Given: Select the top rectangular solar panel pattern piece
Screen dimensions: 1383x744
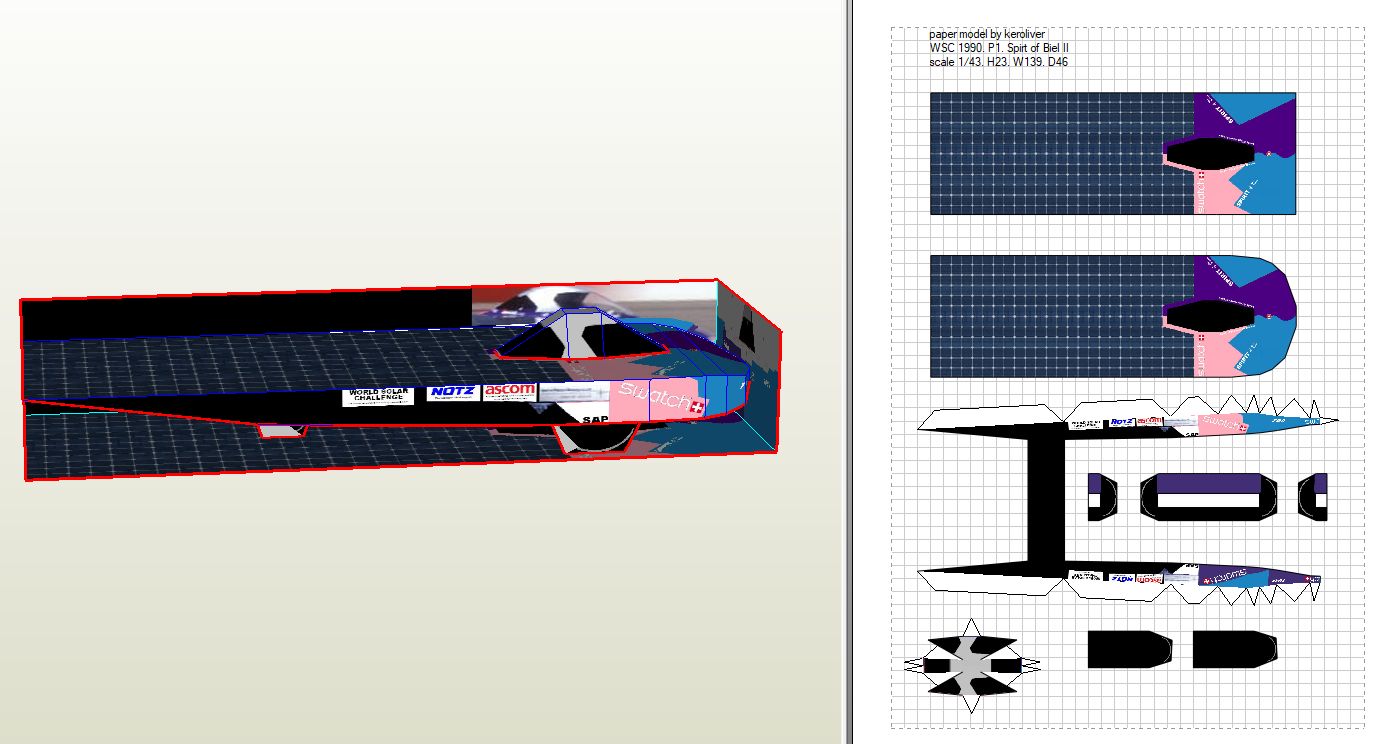Looking at the screenshot, I should (1060, 153).
